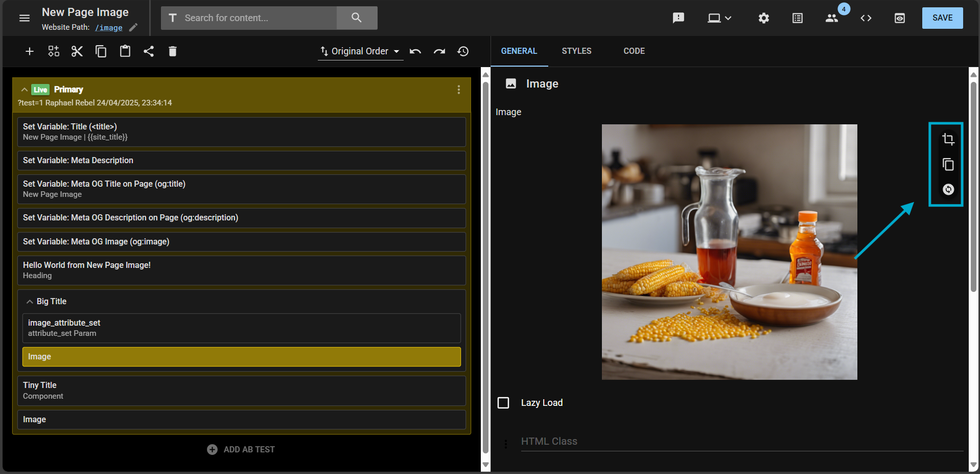This screenshot has height=474, width=980.
Task: Open page settings gear
Action: click(x=764, y=18)
